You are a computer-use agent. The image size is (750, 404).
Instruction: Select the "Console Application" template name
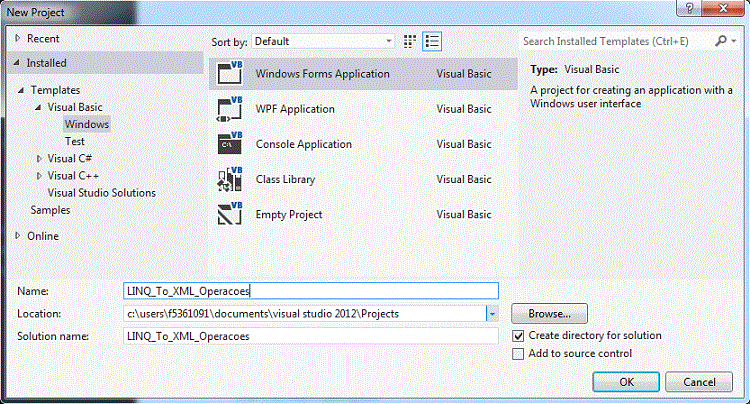pos(304,144)
